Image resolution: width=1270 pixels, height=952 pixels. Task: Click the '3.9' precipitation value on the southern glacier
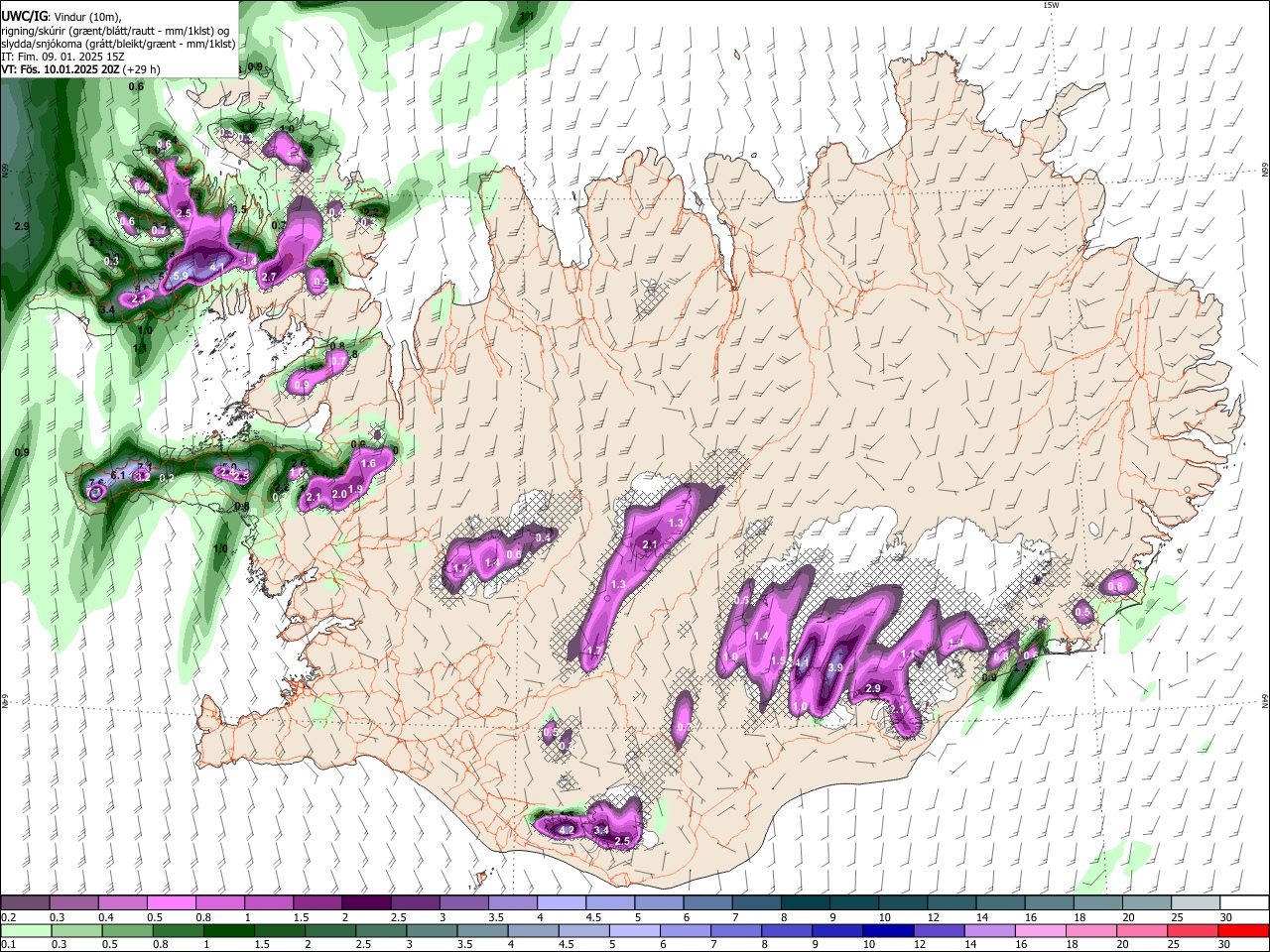[834, 668]
